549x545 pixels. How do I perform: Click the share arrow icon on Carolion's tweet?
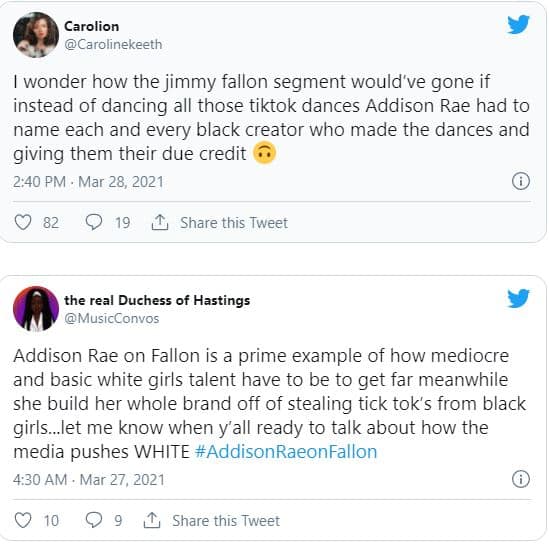[160, 222]
